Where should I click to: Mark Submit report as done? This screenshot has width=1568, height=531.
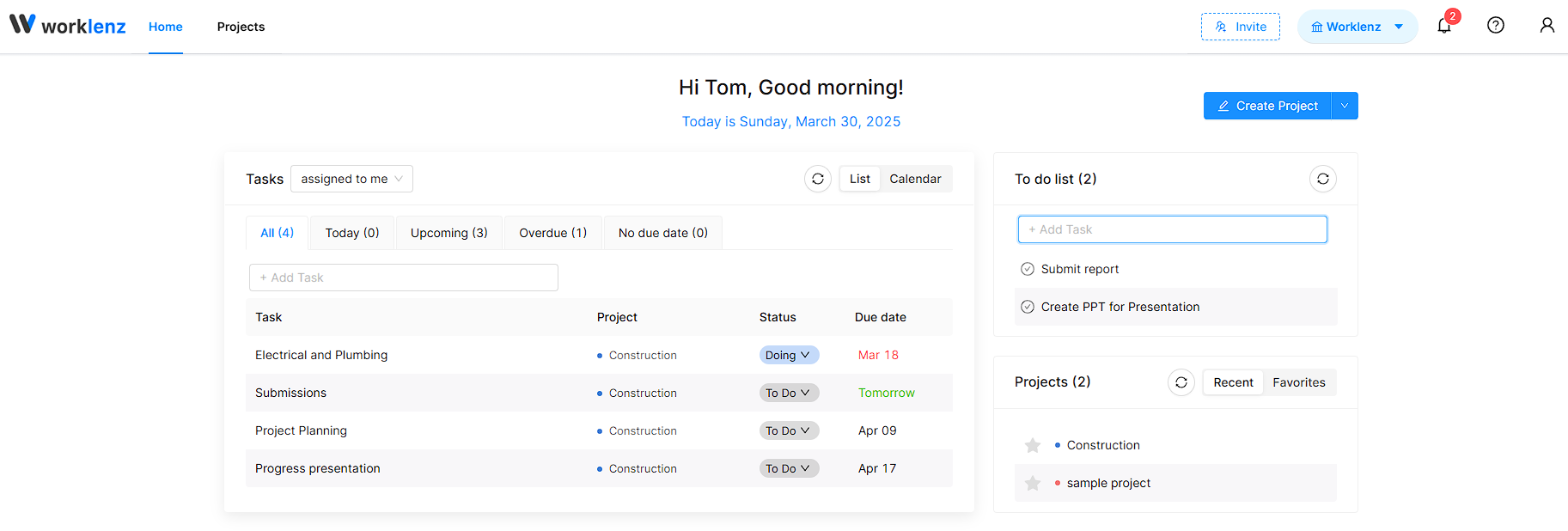coord(1027,269)
